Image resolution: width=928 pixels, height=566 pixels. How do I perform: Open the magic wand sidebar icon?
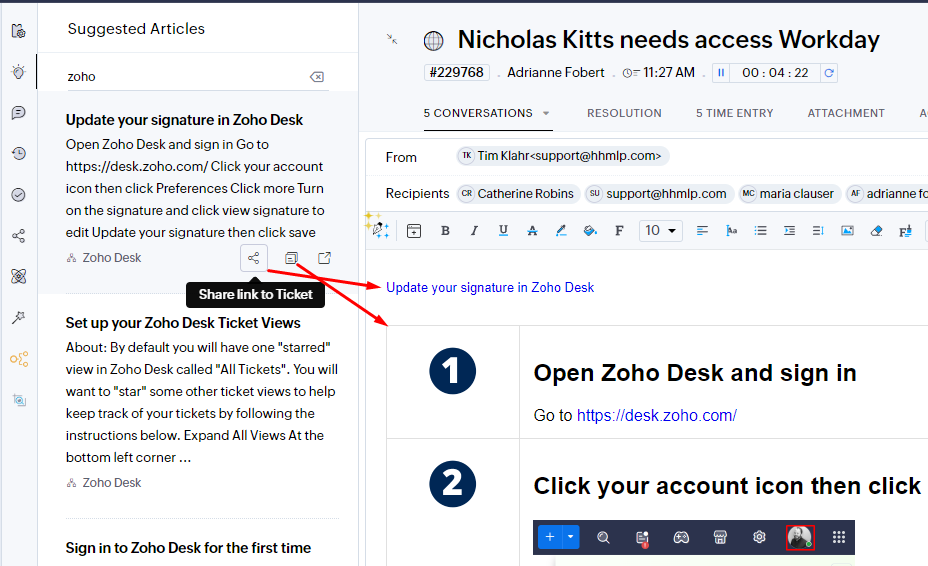coord(18,317)
